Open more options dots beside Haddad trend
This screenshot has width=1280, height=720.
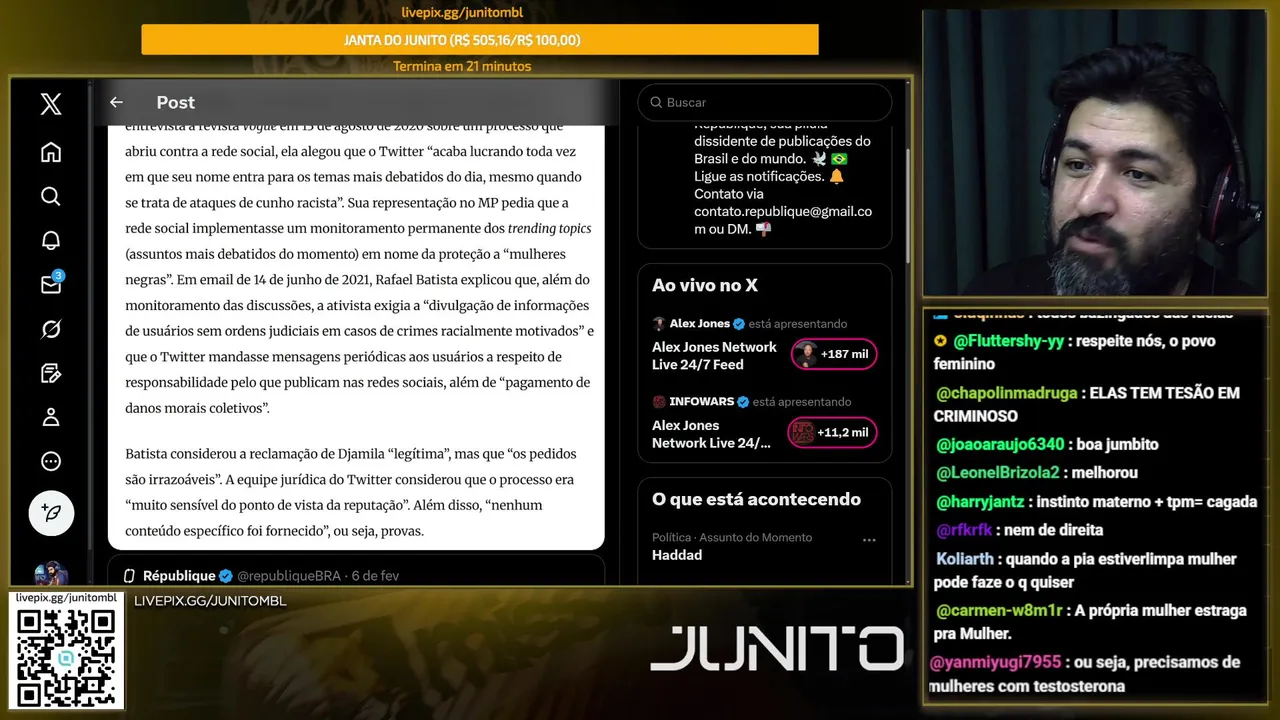point(869,539)
